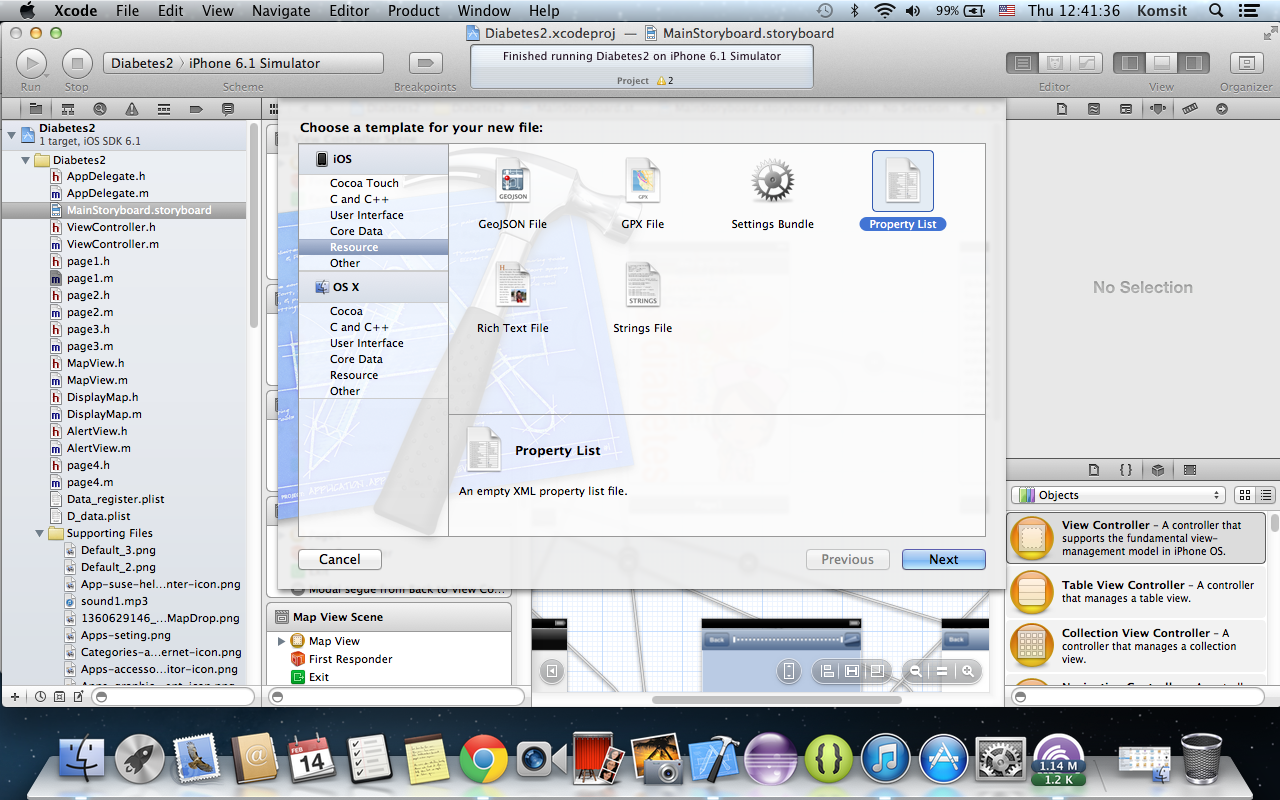The width and height of the screenshot is (1280, 800).
Task: Open the debug navigator icon
Action: (164, 109)
